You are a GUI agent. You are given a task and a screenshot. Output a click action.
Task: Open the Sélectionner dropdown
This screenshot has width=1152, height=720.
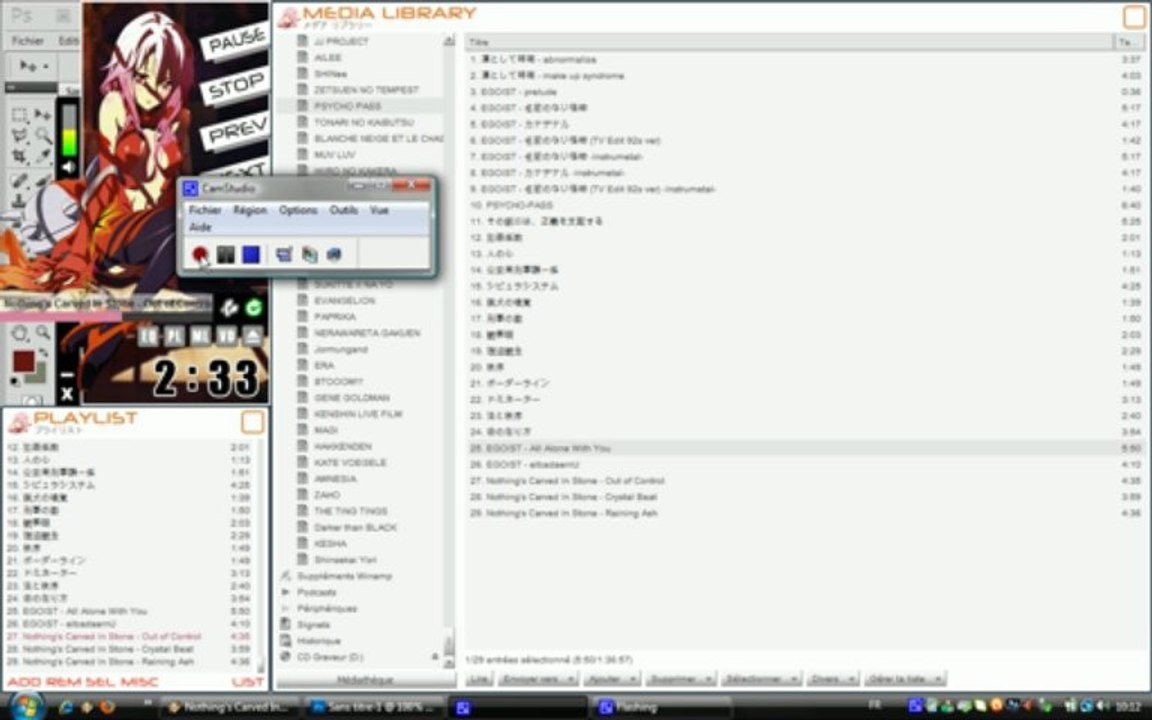click(761, 680)
